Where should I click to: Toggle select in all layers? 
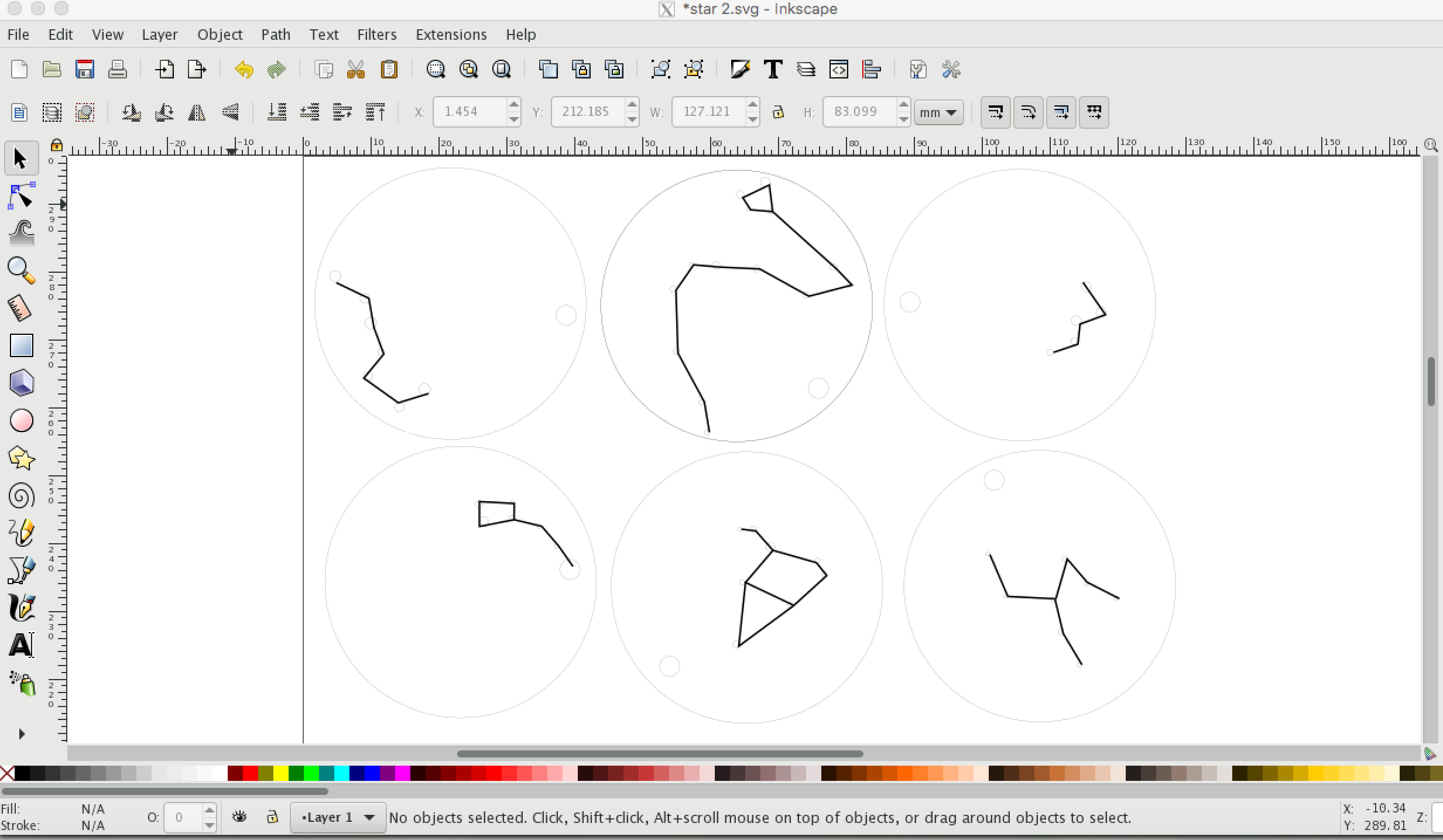tap(52, 112)
